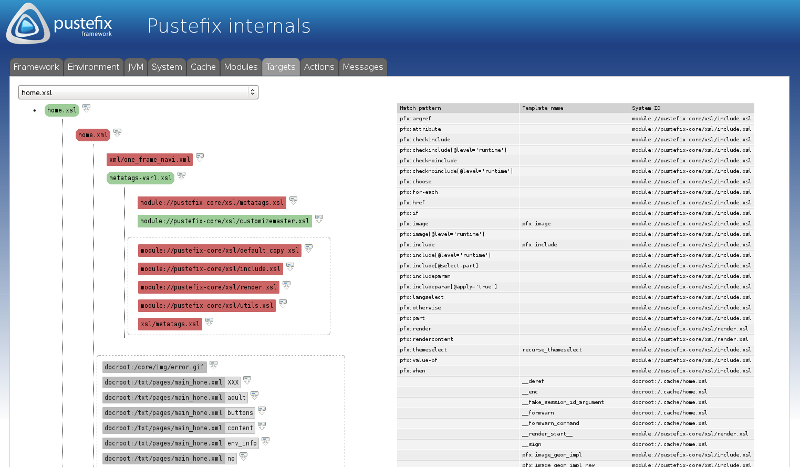Image resolution: width=800 pixels, height=467 pixels.
Task: Click the icon beside main_home.xml content
Action: point(262,425)
